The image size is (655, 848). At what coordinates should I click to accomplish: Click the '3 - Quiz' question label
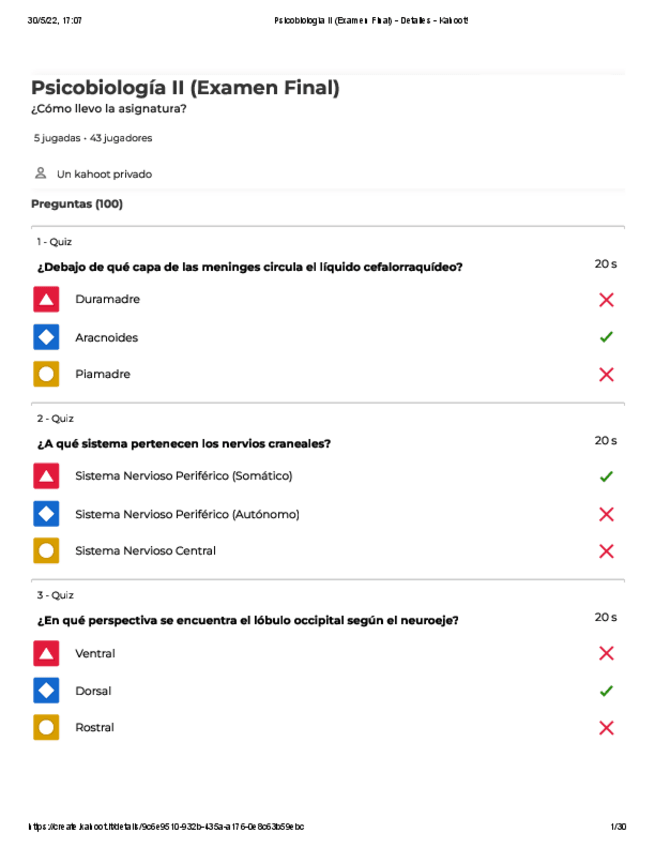55,595
